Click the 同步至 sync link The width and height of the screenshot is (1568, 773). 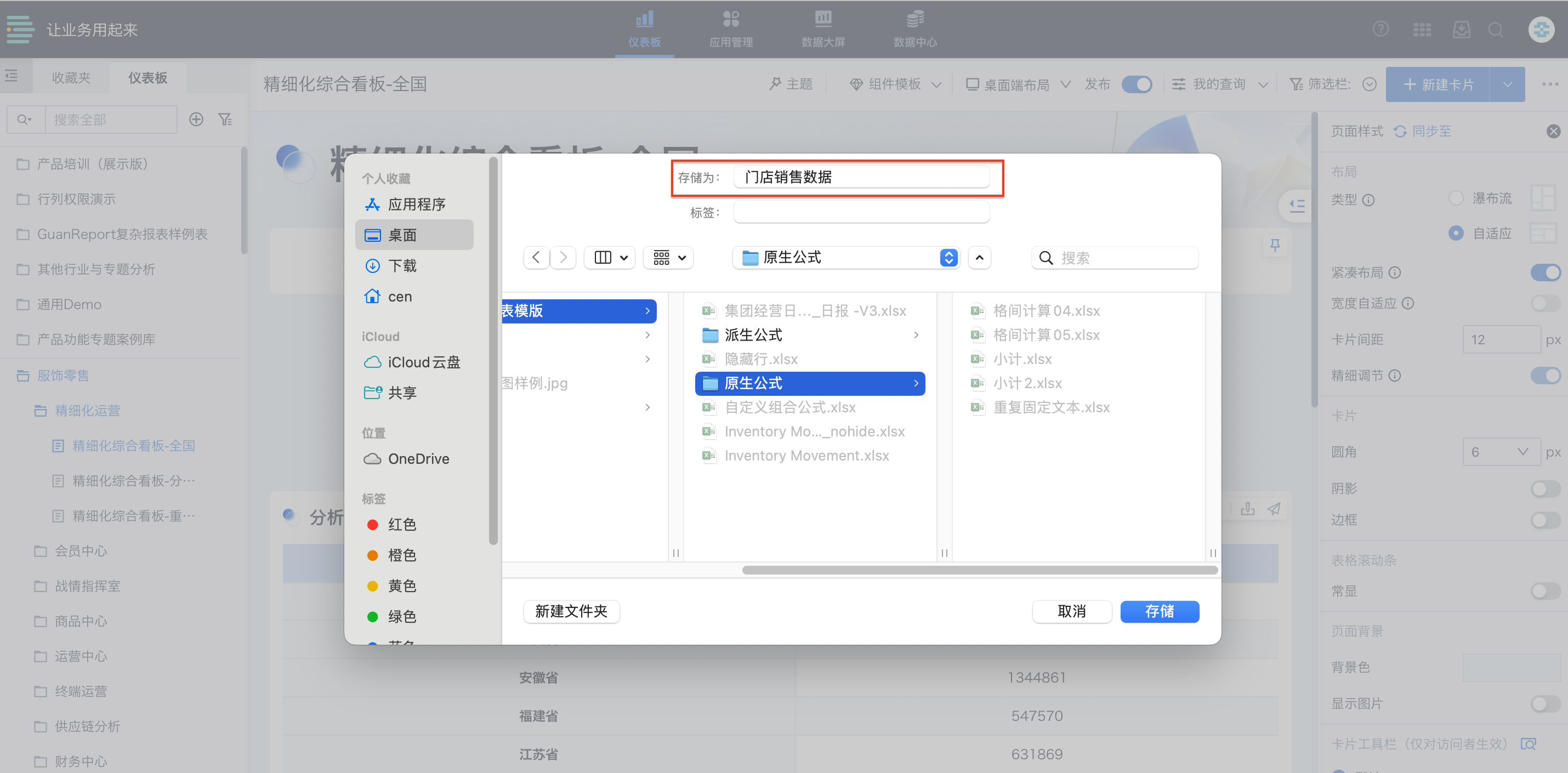click(x=1422, y=131)
